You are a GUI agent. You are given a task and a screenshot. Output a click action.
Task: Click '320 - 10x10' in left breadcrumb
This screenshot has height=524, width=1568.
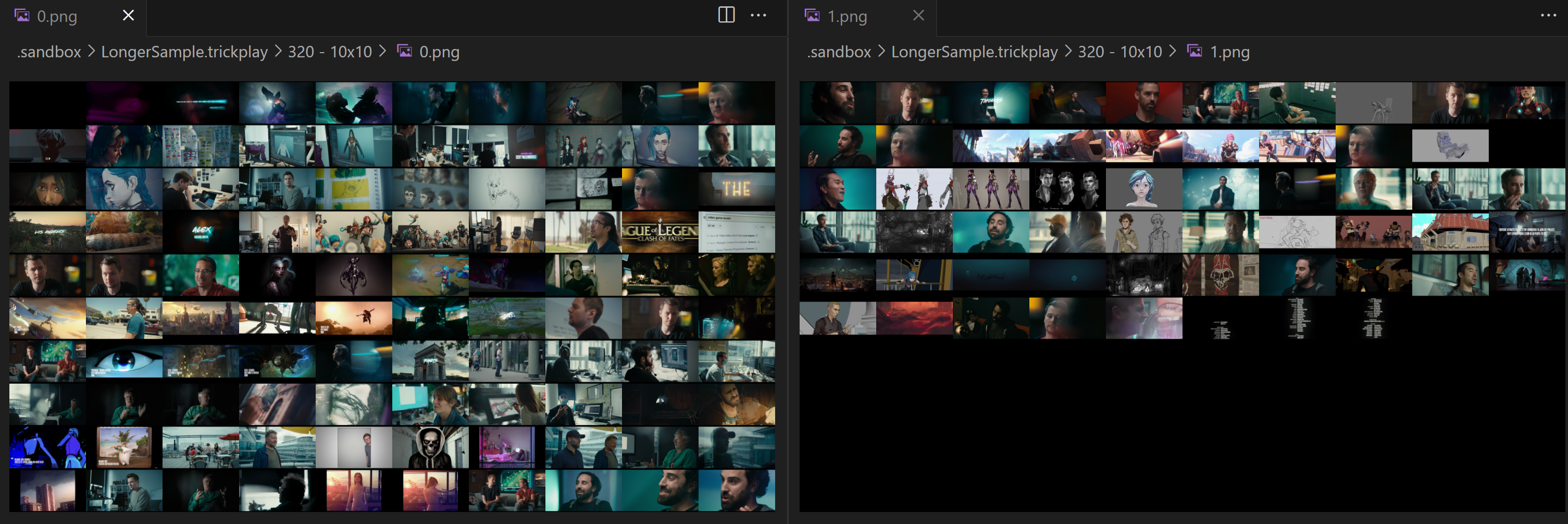330,52
